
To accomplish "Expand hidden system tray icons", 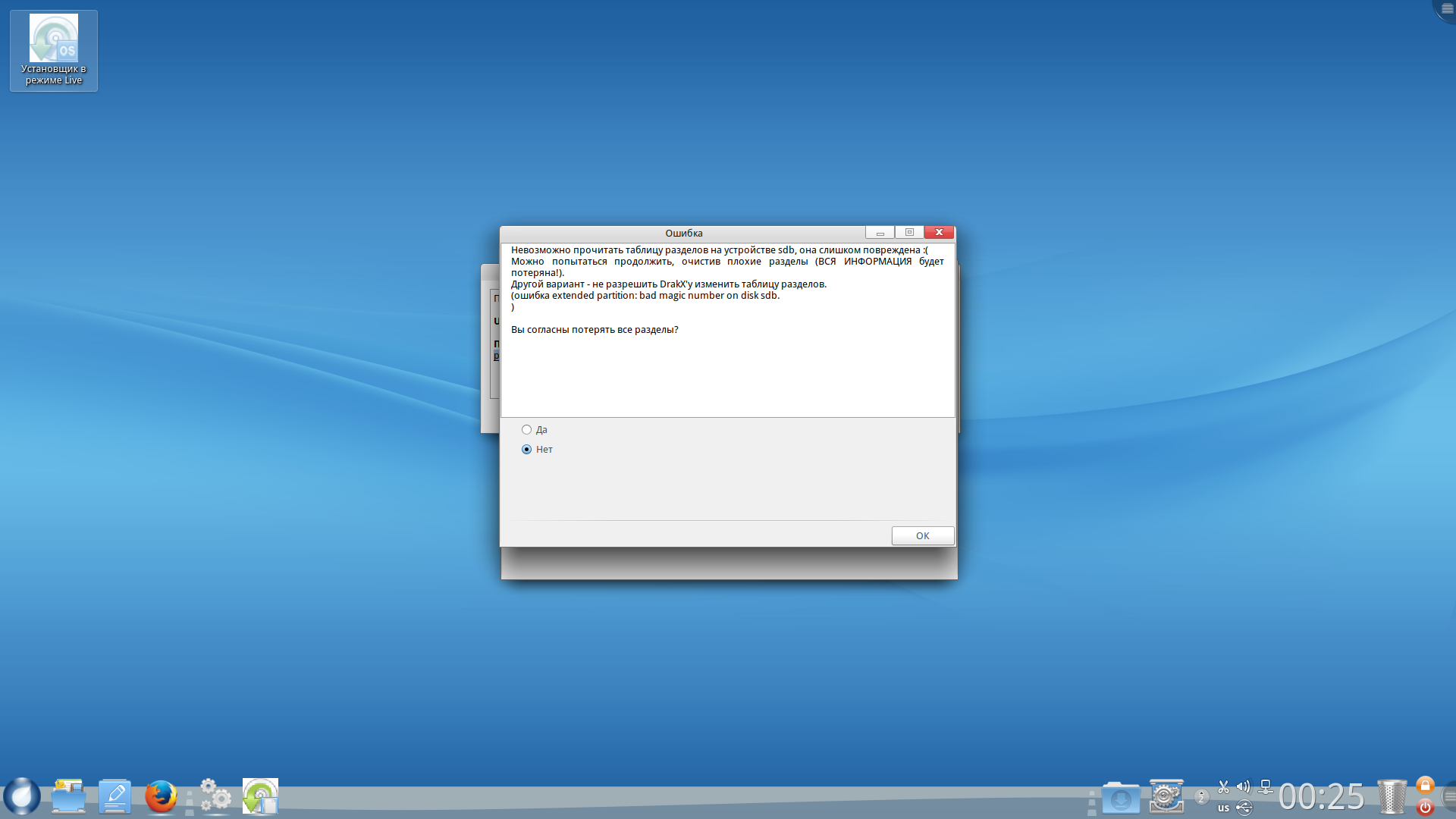I will (x=1201, y=797).
